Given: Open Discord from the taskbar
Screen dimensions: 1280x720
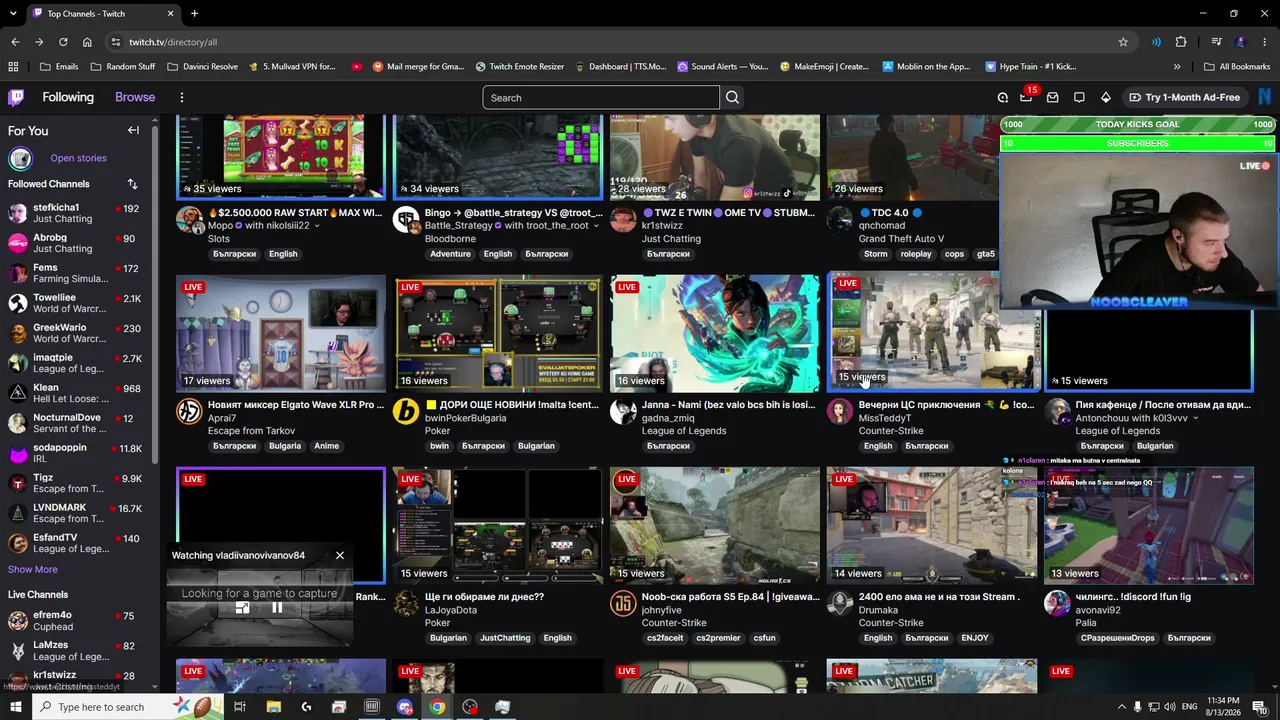Looking at the screenshot, I should click(405, 707).
